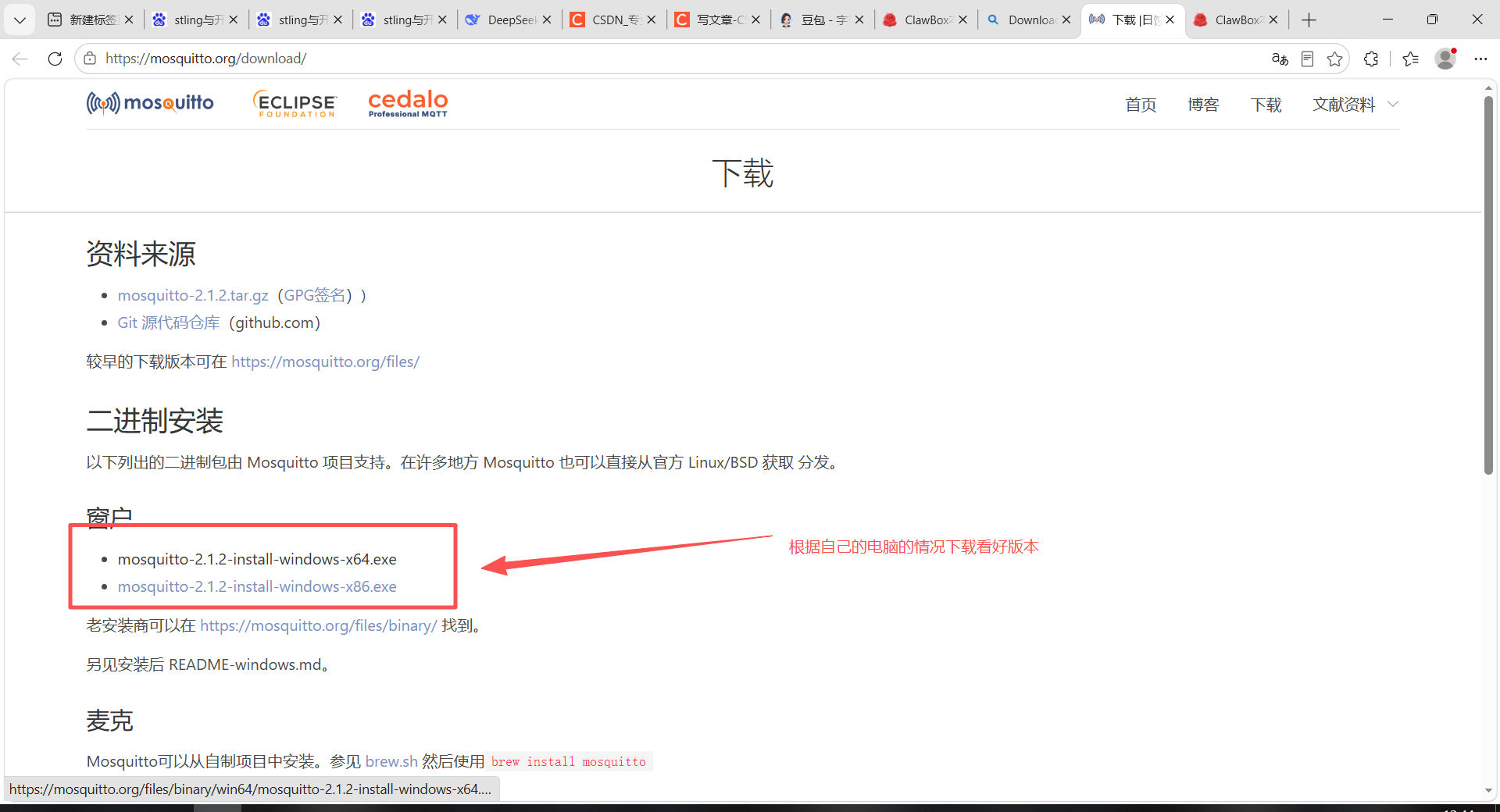Open 下载 in site navigation

point(1266,105)
